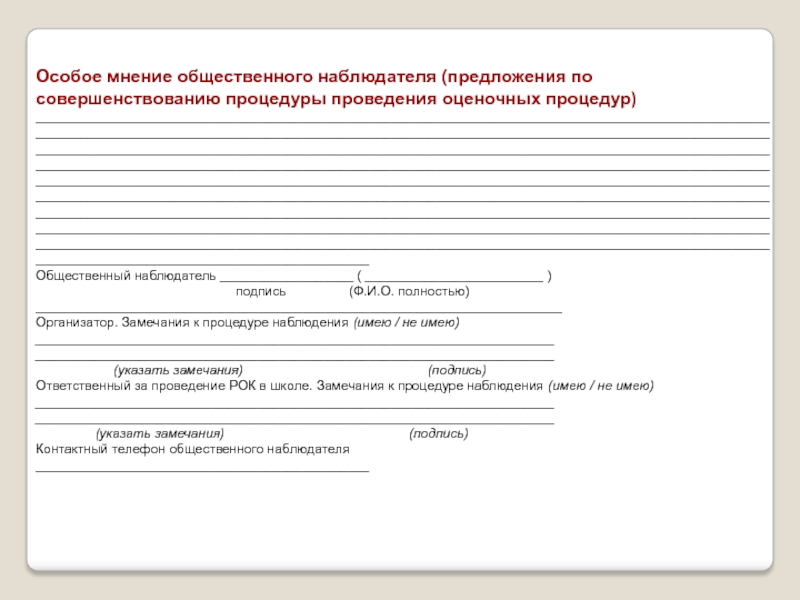Click the caption '(Ф.И.О. полностью)'
This screenshot has width=800, height=600.
click(x=409, y=291)
